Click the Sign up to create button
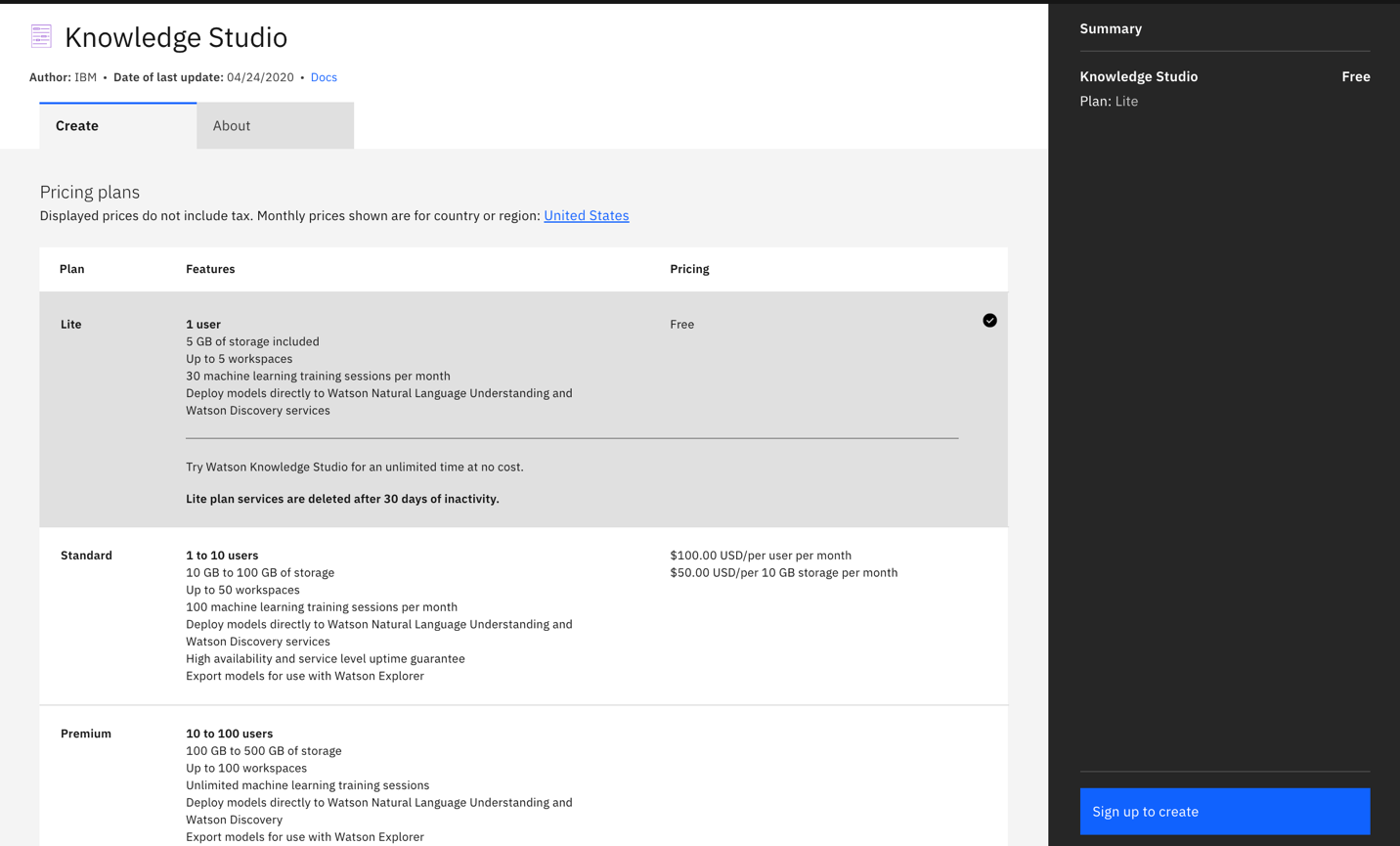 [x=1225, y=811]
